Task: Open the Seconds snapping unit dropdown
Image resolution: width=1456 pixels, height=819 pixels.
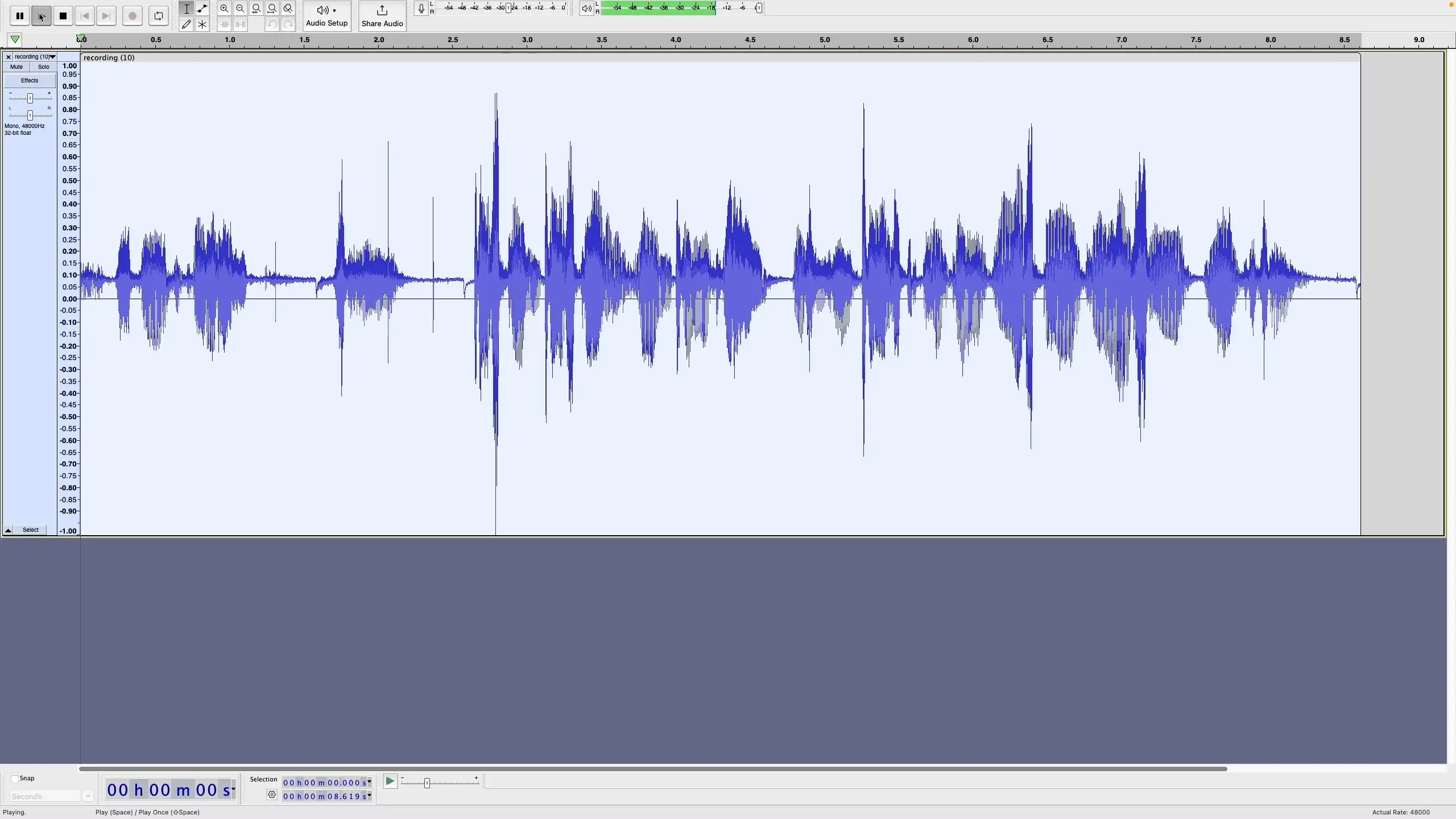Action: 88,796
